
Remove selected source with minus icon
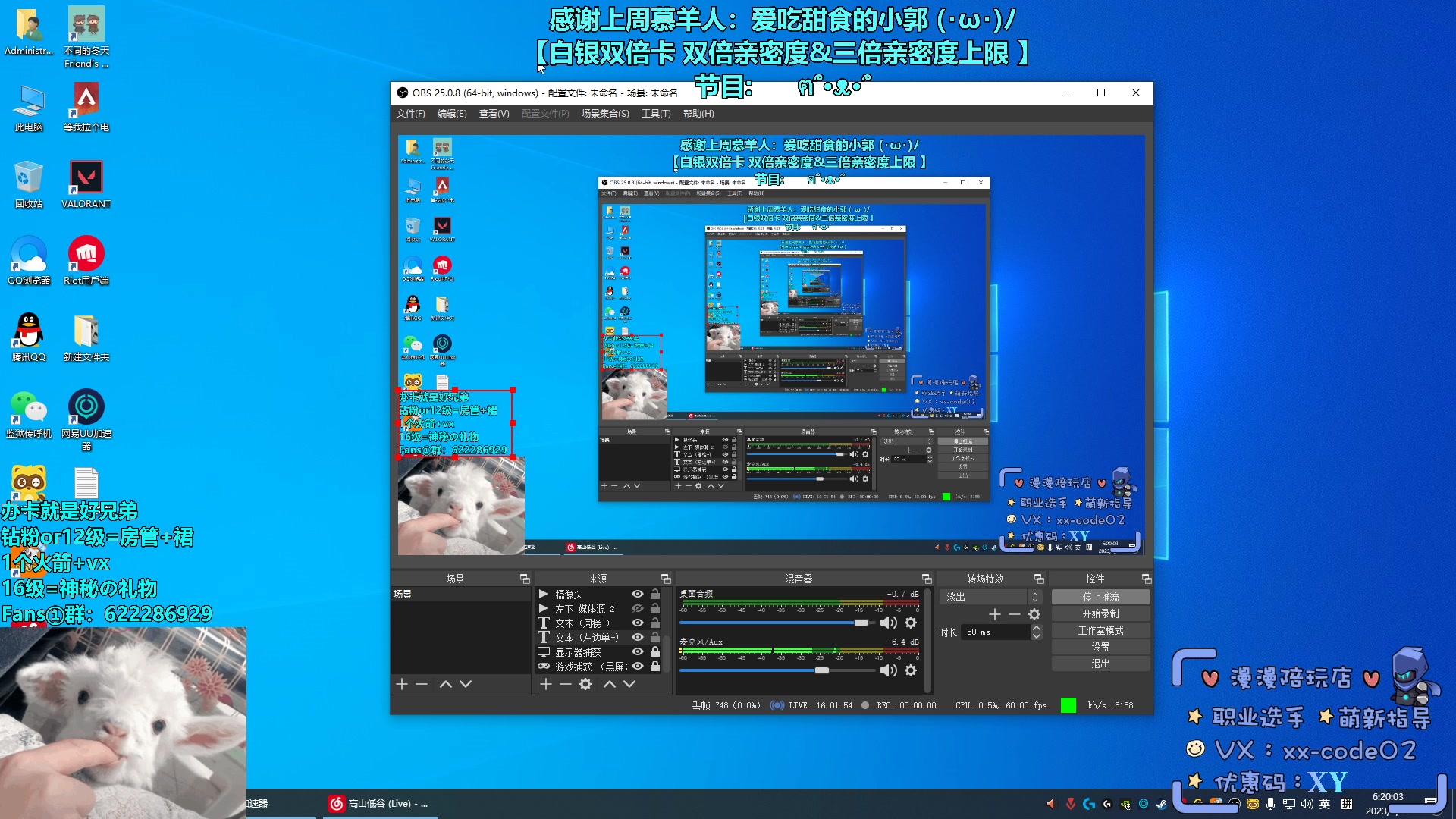coord(565,684)
